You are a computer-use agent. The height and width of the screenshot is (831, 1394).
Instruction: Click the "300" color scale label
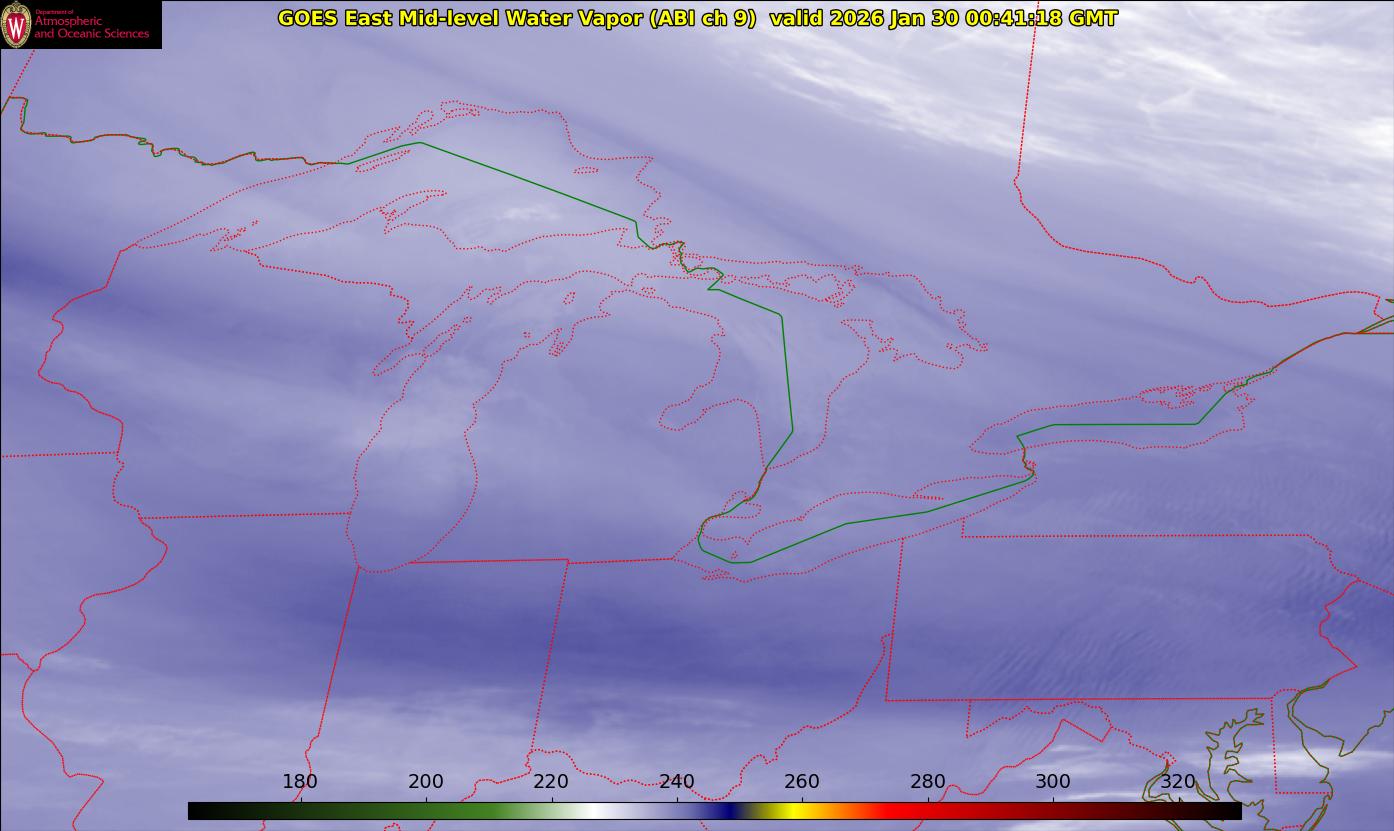[1053, 781]
